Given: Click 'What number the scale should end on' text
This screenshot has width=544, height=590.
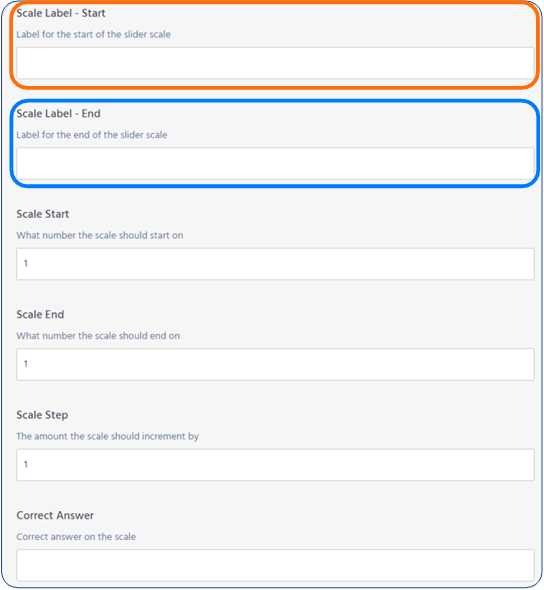Looking at the screenshot, I should coord(98,336).
